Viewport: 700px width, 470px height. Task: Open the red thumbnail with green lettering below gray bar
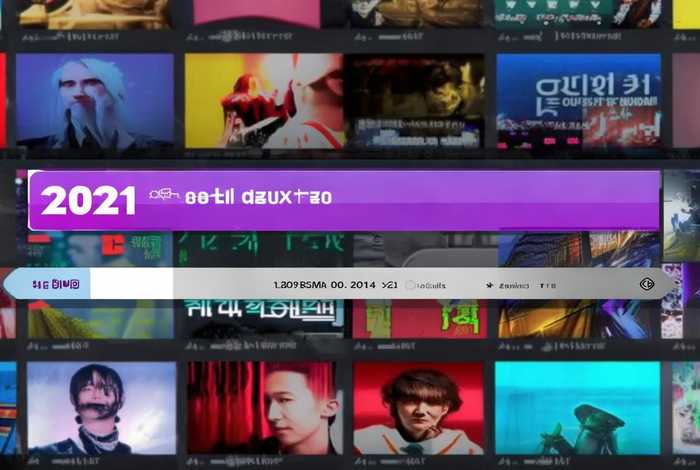(x=420, y=319)
